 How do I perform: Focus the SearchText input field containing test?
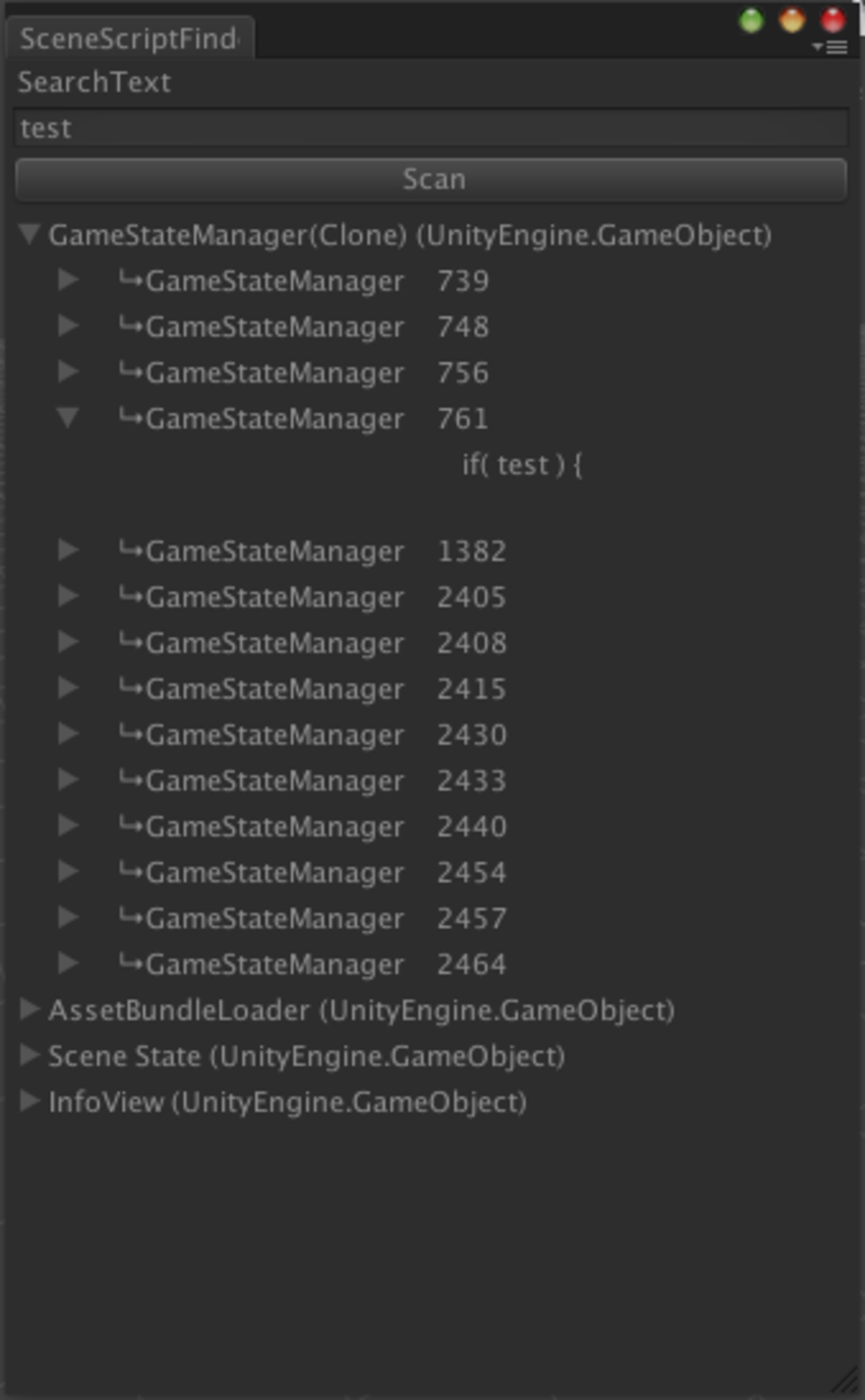point(431,128)
